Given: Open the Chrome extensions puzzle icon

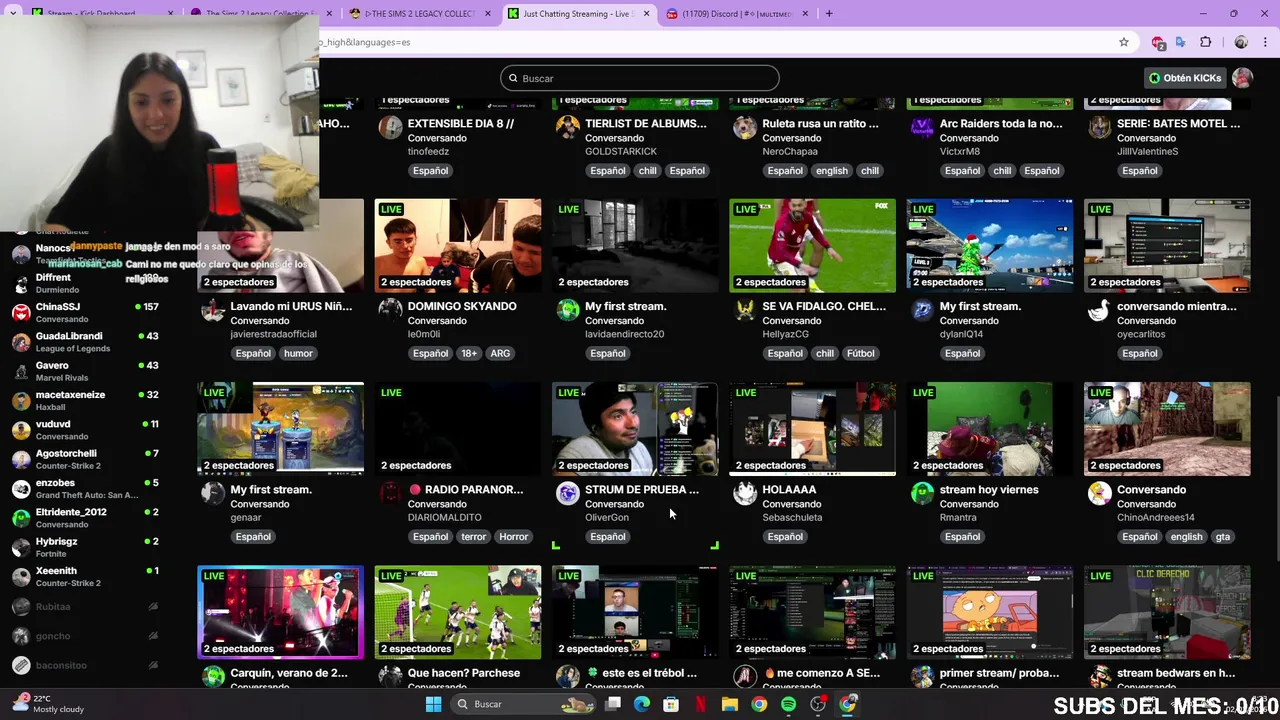Looking at the screenshot, I should (x=1205, y=42).
